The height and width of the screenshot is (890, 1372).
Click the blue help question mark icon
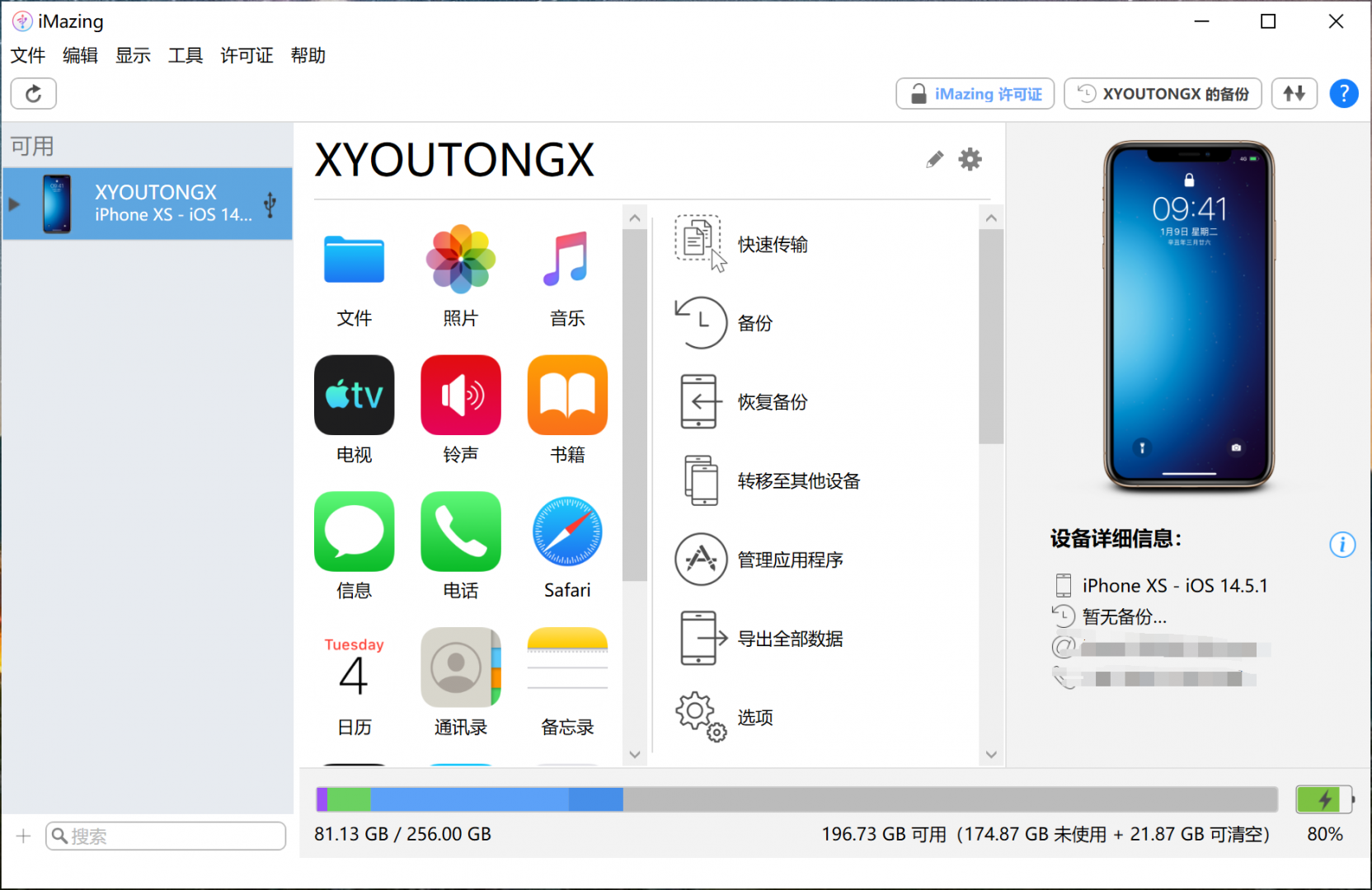coord(1344,94)
